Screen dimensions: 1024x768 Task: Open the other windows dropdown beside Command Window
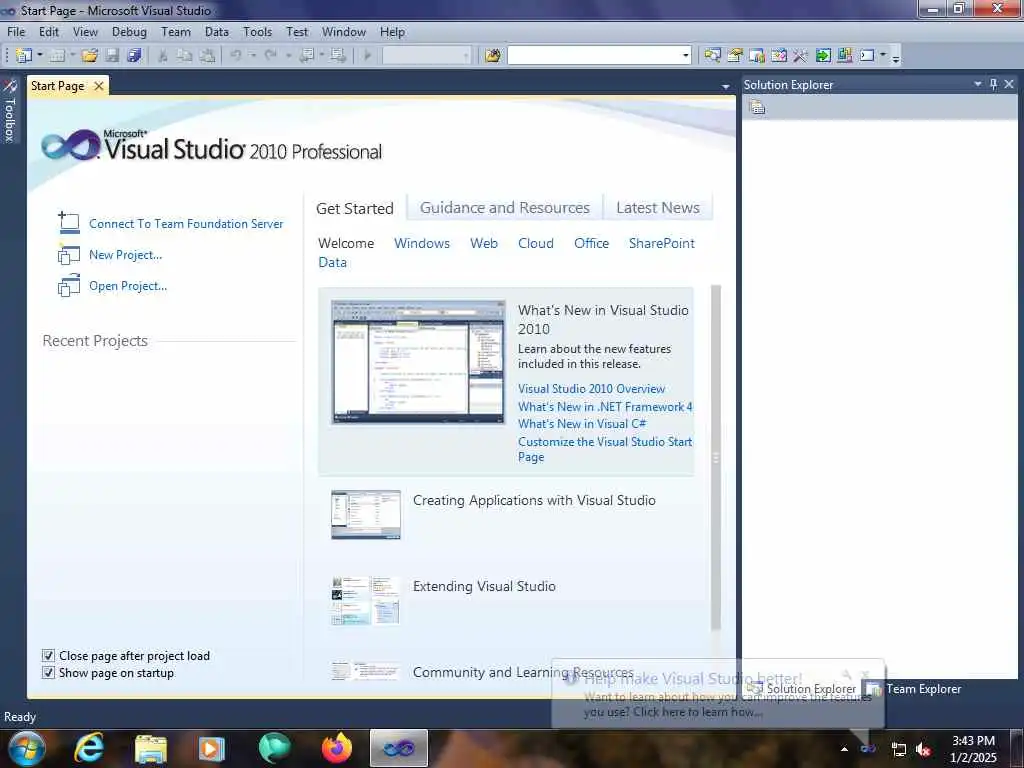click(x=883, y=56)
